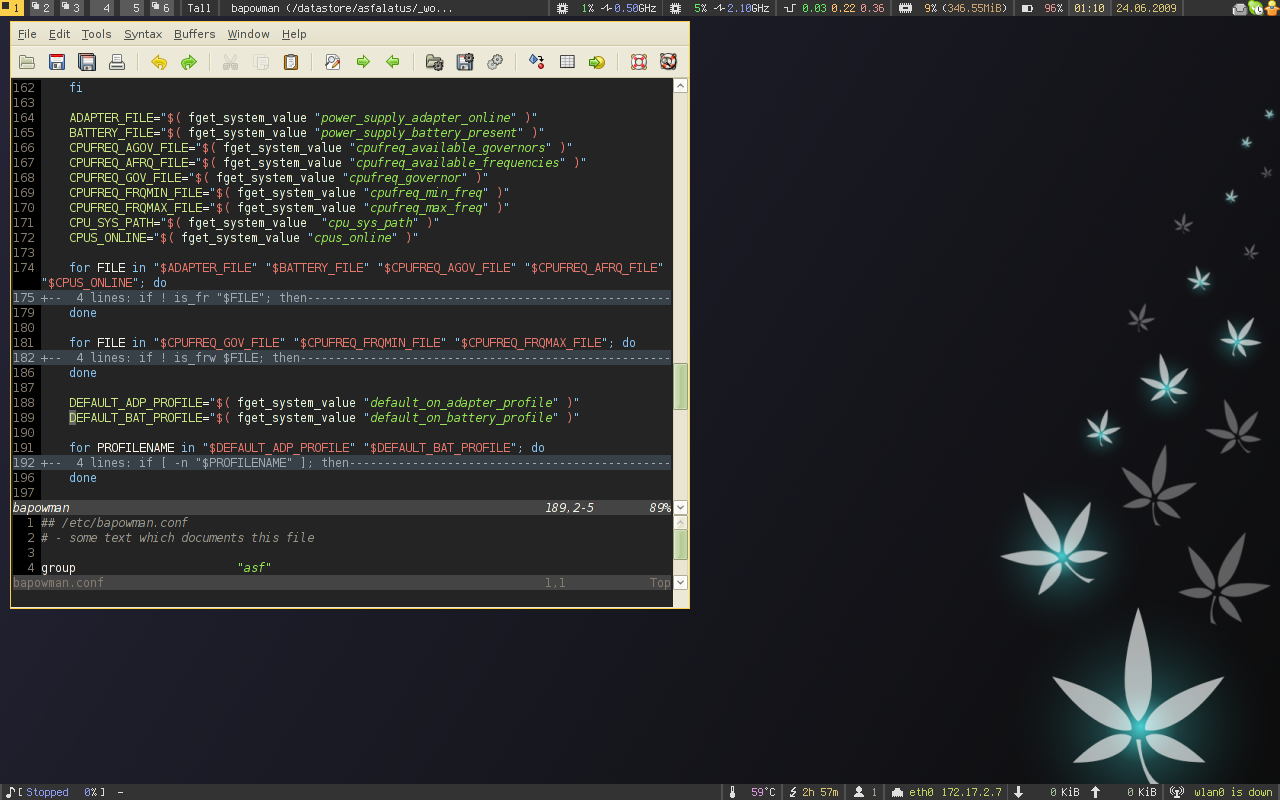Click the orange person tray icon
The height and width of the screenshot is (800, 1280).
point(1270,8)
